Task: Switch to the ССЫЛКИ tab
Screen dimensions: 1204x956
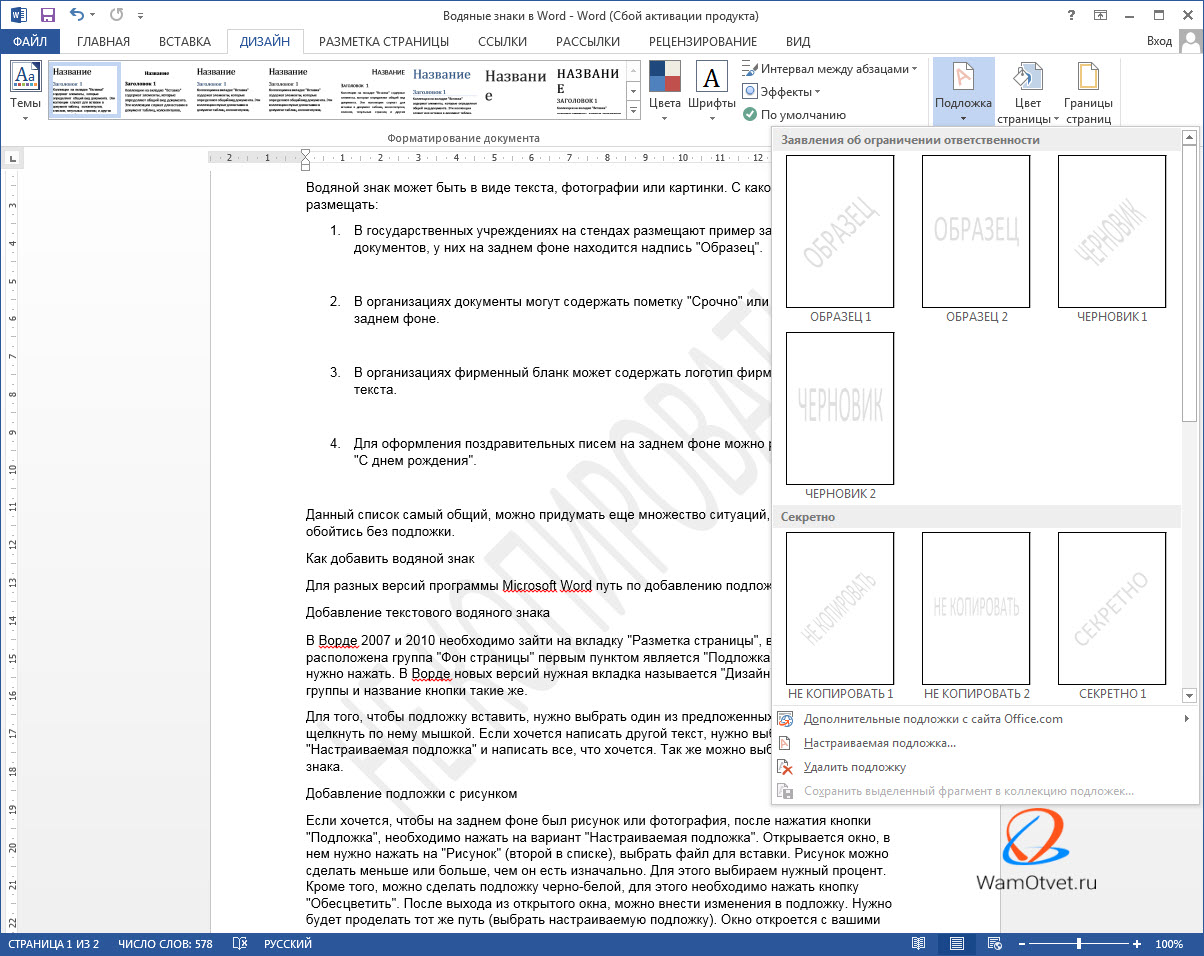Action: pos(502,41)
